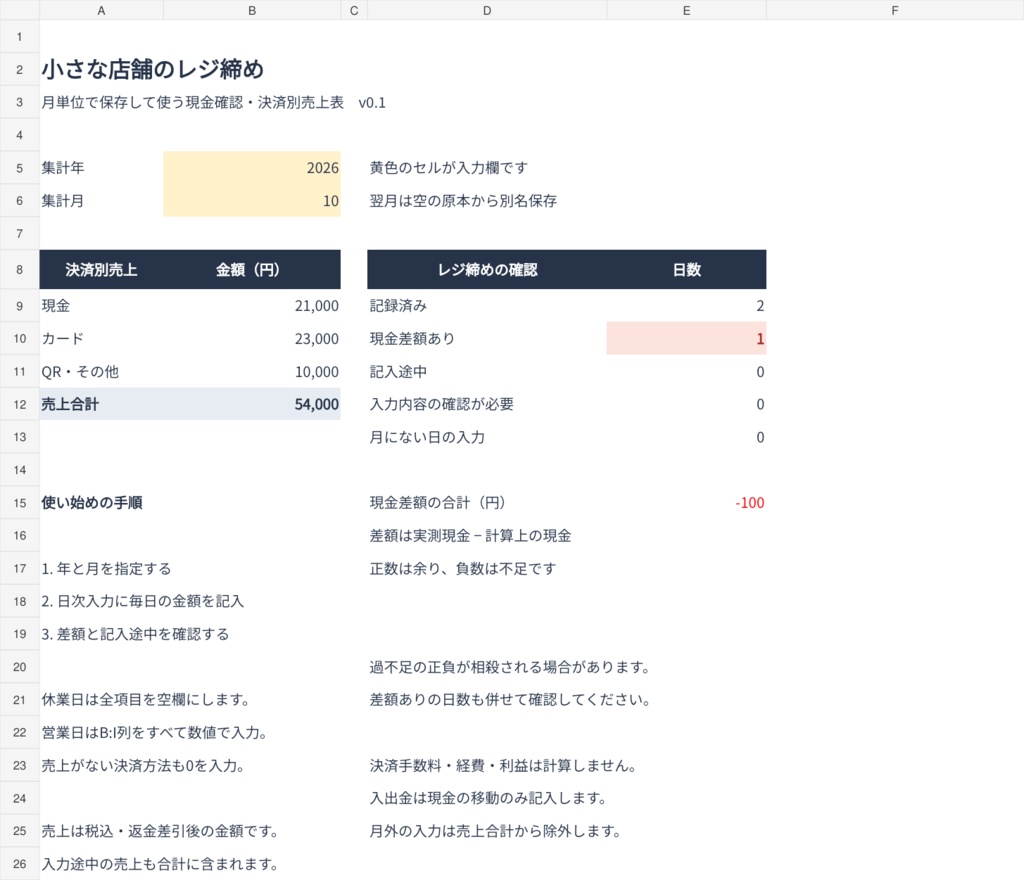Click the note 差額ありの日数も併せて確認してください。

[x=510, y=700]
